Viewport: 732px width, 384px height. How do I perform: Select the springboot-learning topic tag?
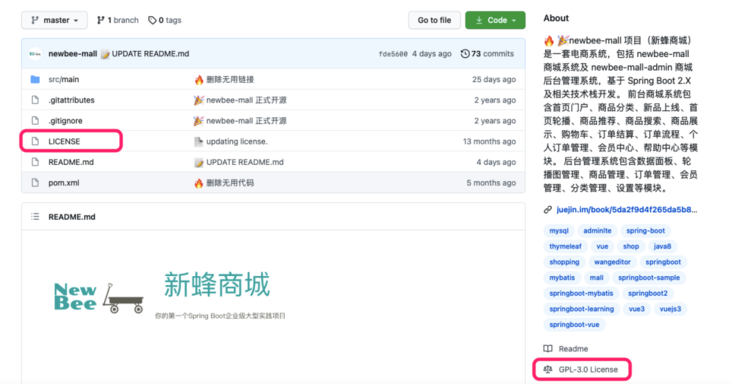point(581,309)
